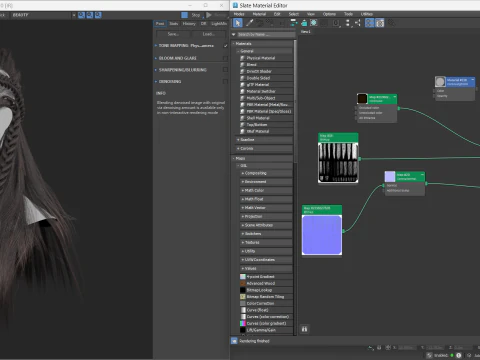Open the Utilities menu
The height and width of the screenshot is (360, 480).
[x=366, y=14]
